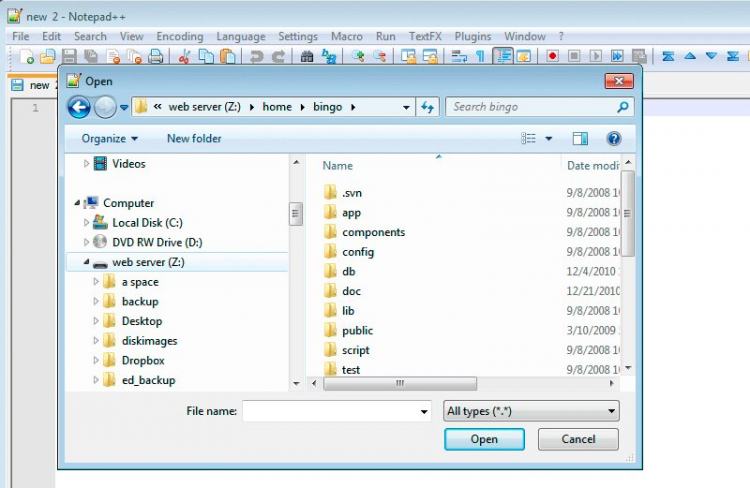Screen dimensions: 750x488
Task: Select the DVD RW Drive (D:) tree item
Action: point(148,242)
